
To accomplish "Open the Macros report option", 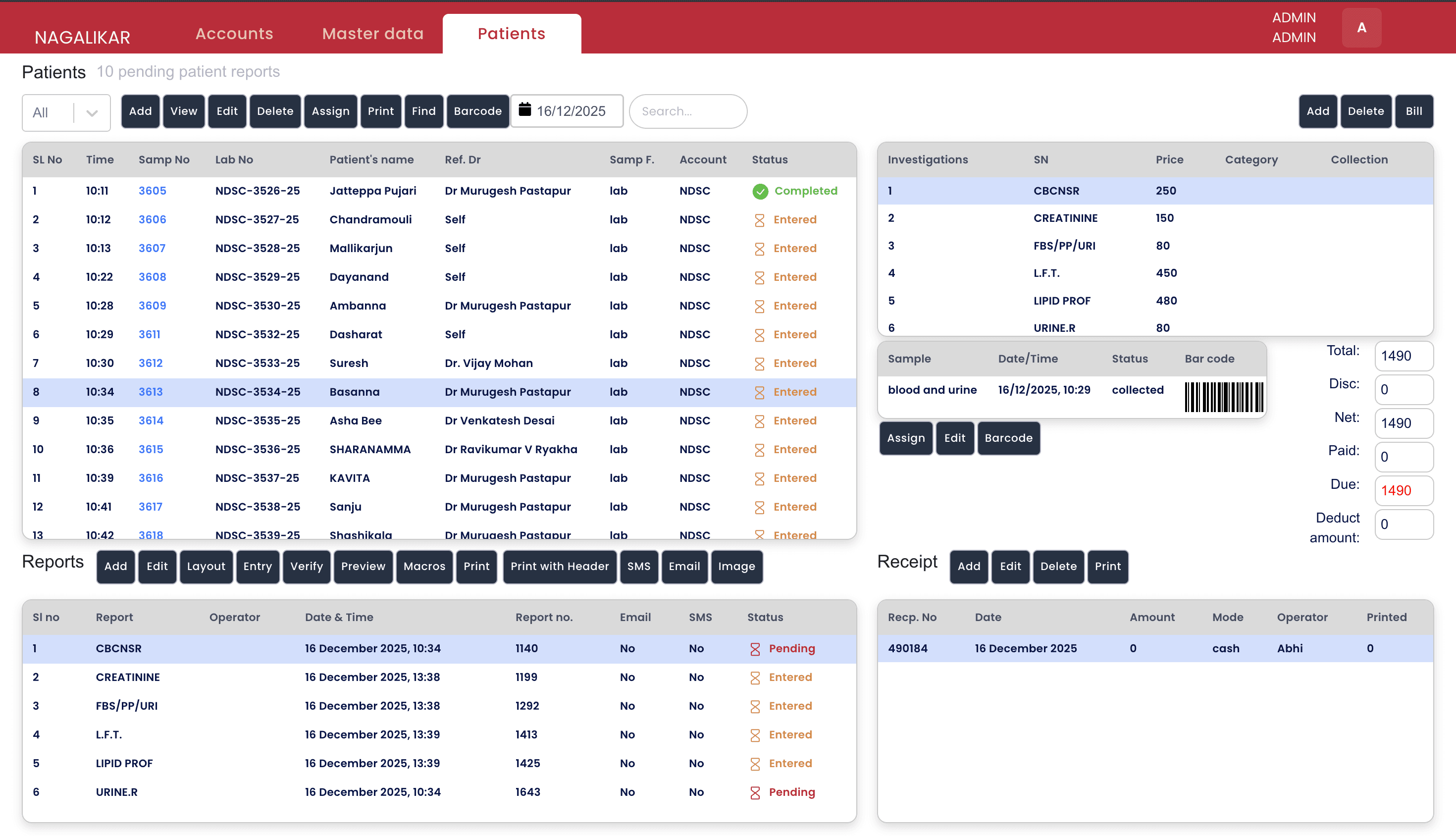I will tap(424, 567).
